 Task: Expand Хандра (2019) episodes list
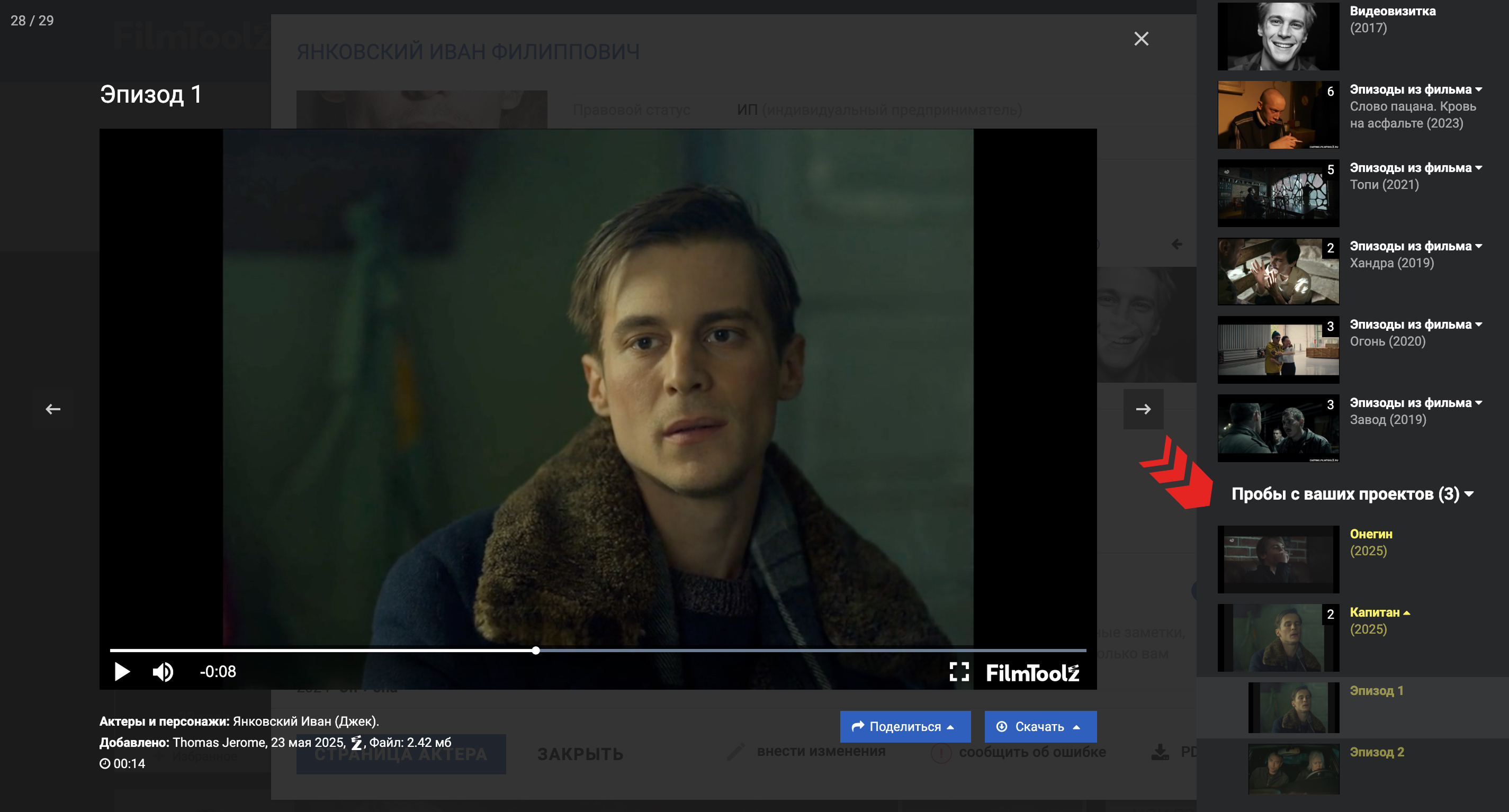(x=1478, y=247)
